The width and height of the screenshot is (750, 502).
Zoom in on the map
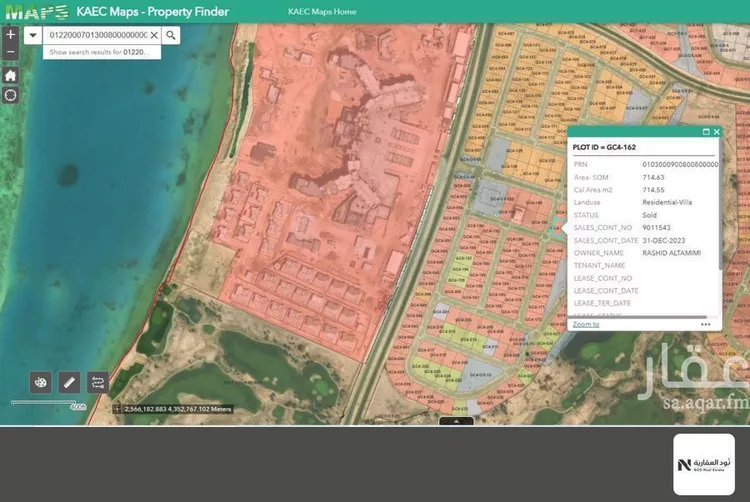11,34
